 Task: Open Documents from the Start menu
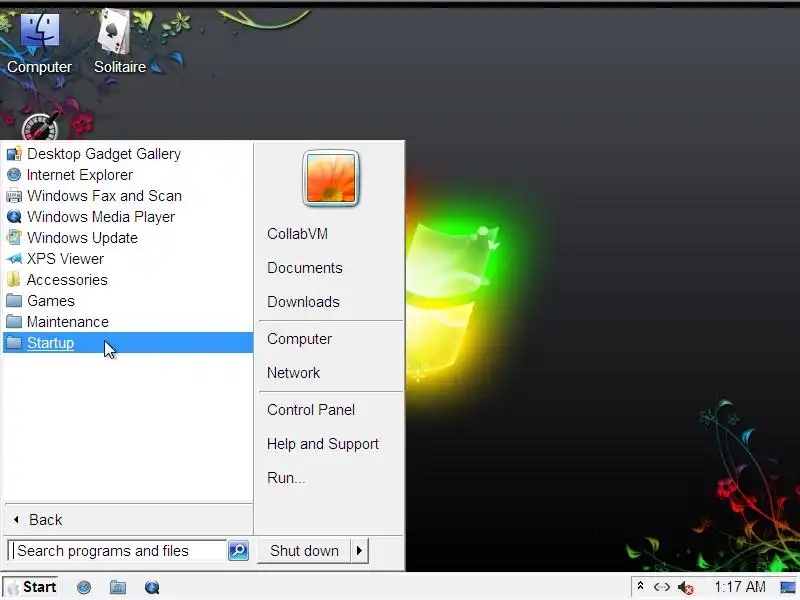point(305,268)
